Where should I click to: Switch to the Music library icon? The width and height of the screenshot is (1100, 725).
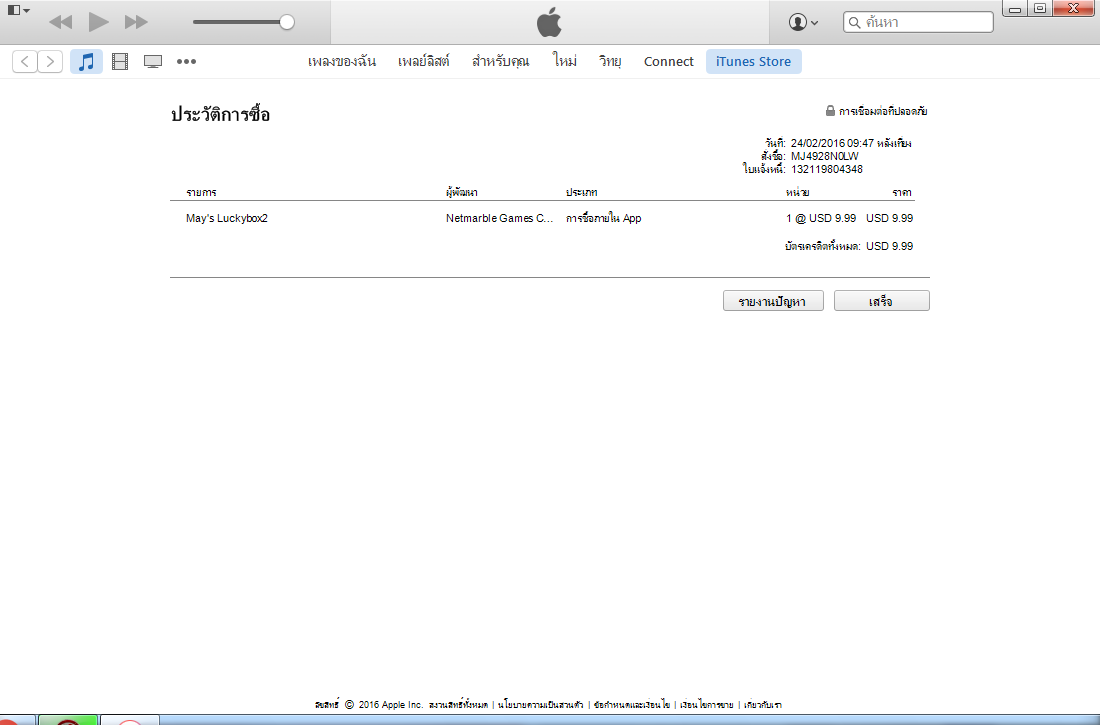click(86, 62)
